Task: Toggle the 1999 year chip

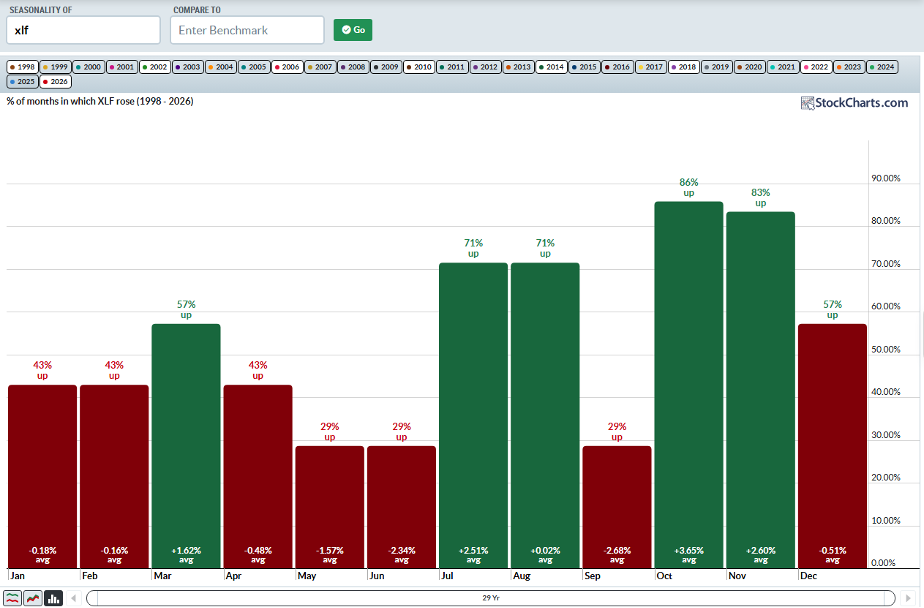Action: (x=55, y=67)
